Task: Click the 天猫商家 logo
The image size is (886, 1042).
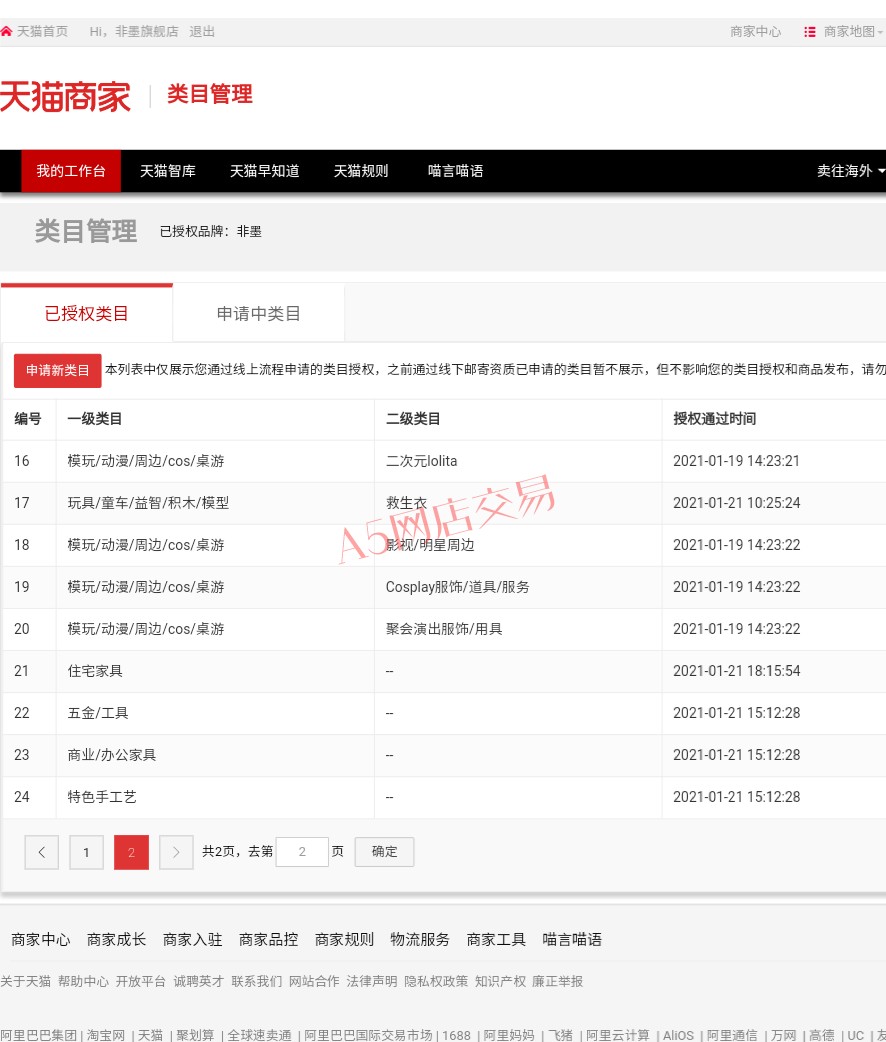Action: 65,96
